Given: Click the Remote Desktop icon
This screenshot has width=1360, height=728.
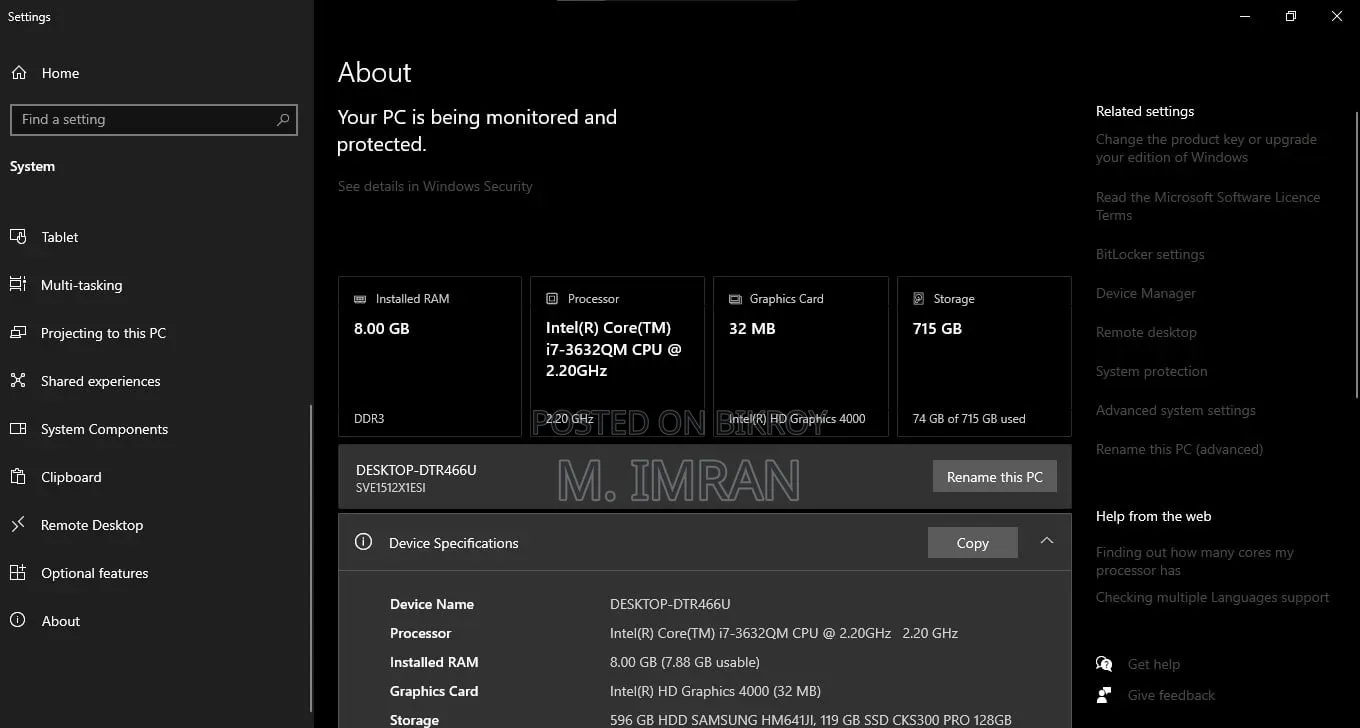Looking at the screenshot, I should click(x=18, y=525).
